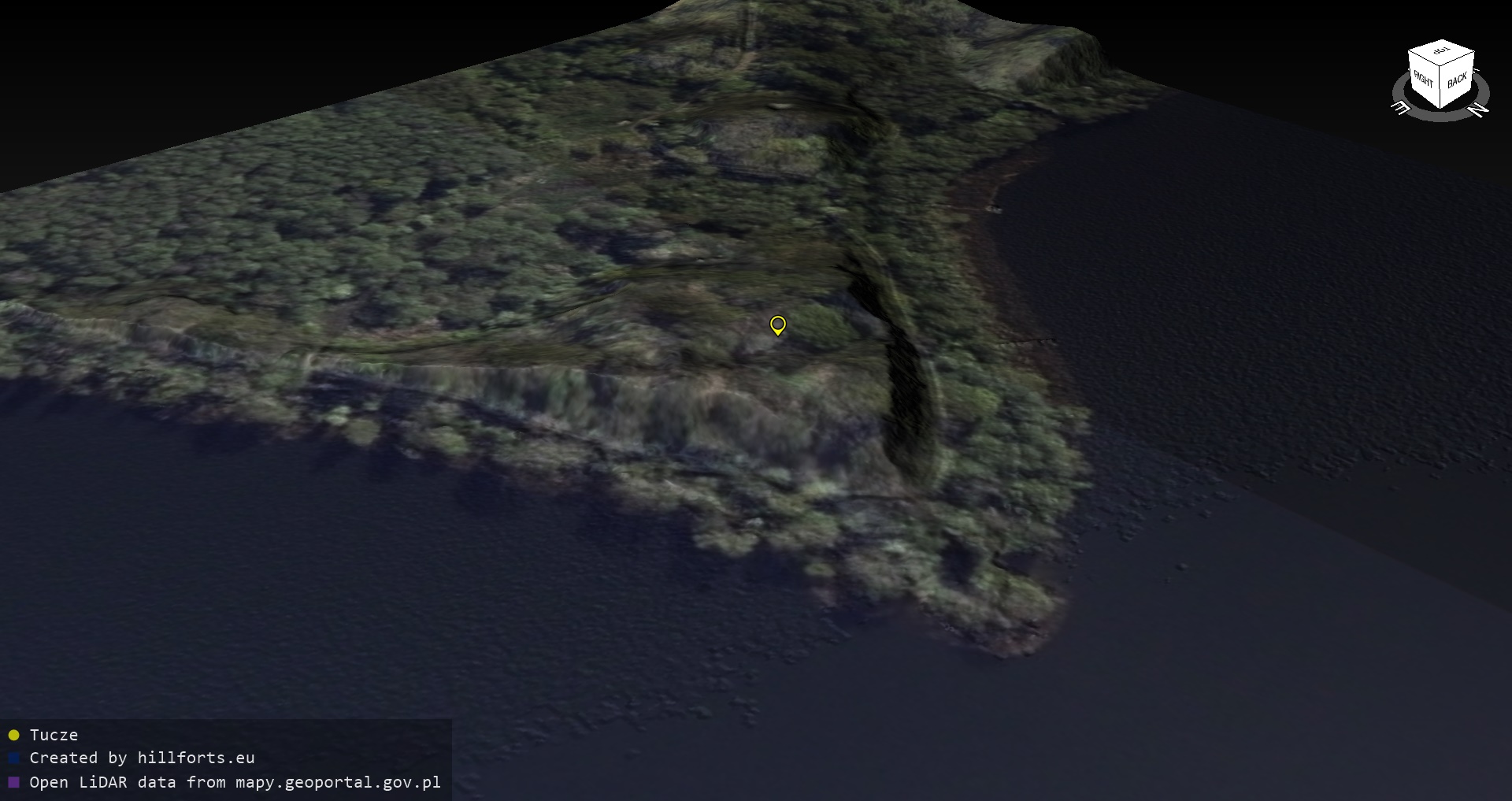This screenshot has width=1512, height=801.
Task: Click the TOP face of the navigation cube
Action: click(x=1441, y=53)
